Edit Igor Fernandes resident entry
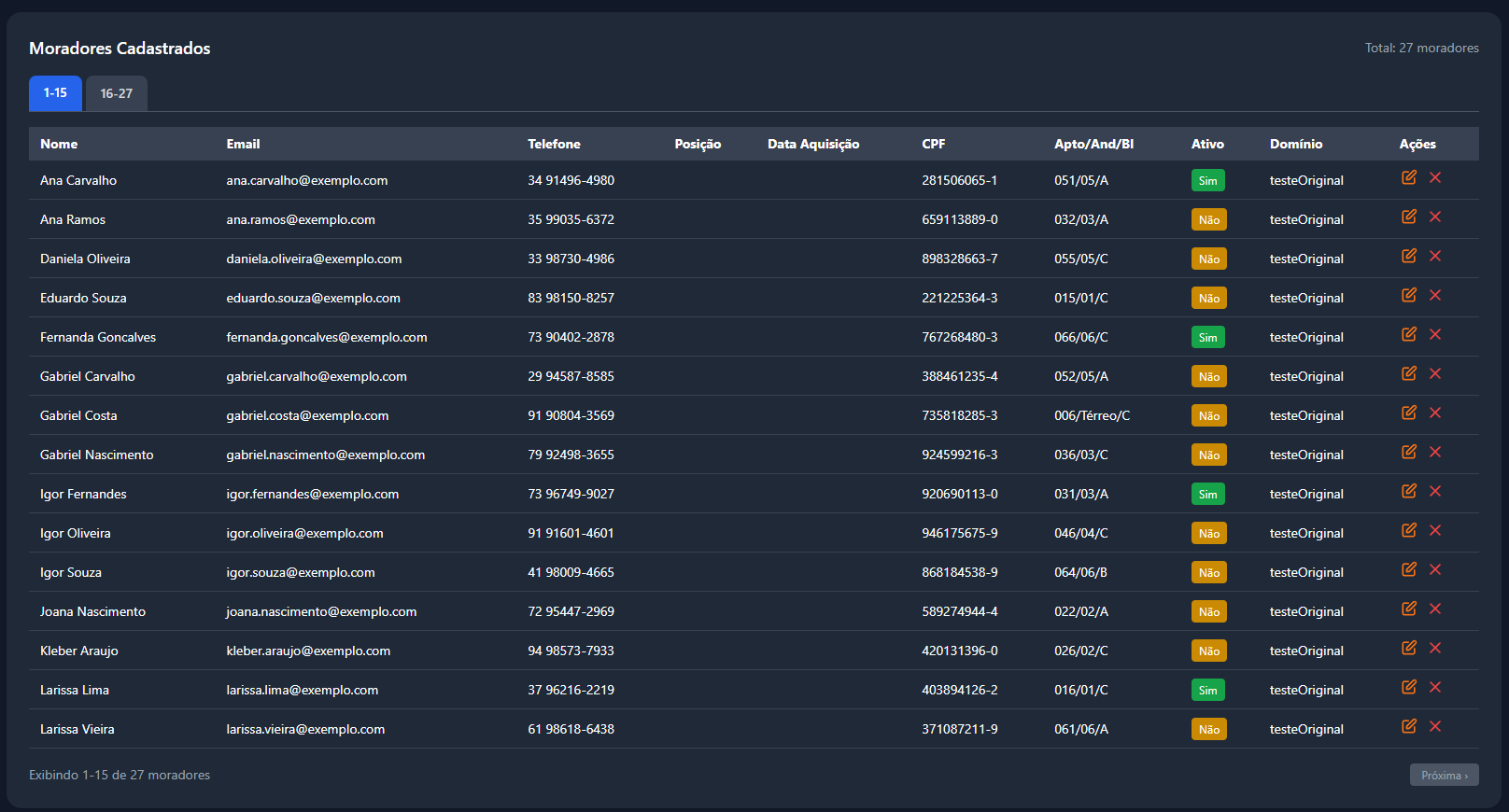1509x812 pixels. pyautogui.click(x=1408, y=491)
